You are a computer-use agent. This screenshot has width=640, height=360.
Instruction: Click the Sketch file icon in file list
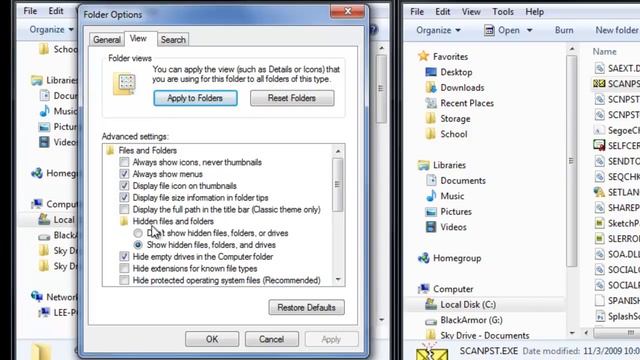point(599,223)
